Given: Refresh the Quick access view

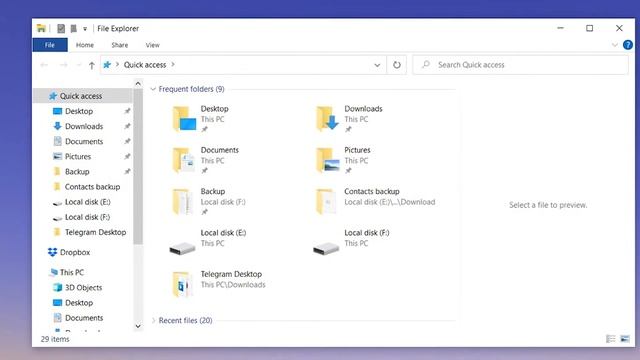Looking at the screenshot, I should (x=397, y=65).
